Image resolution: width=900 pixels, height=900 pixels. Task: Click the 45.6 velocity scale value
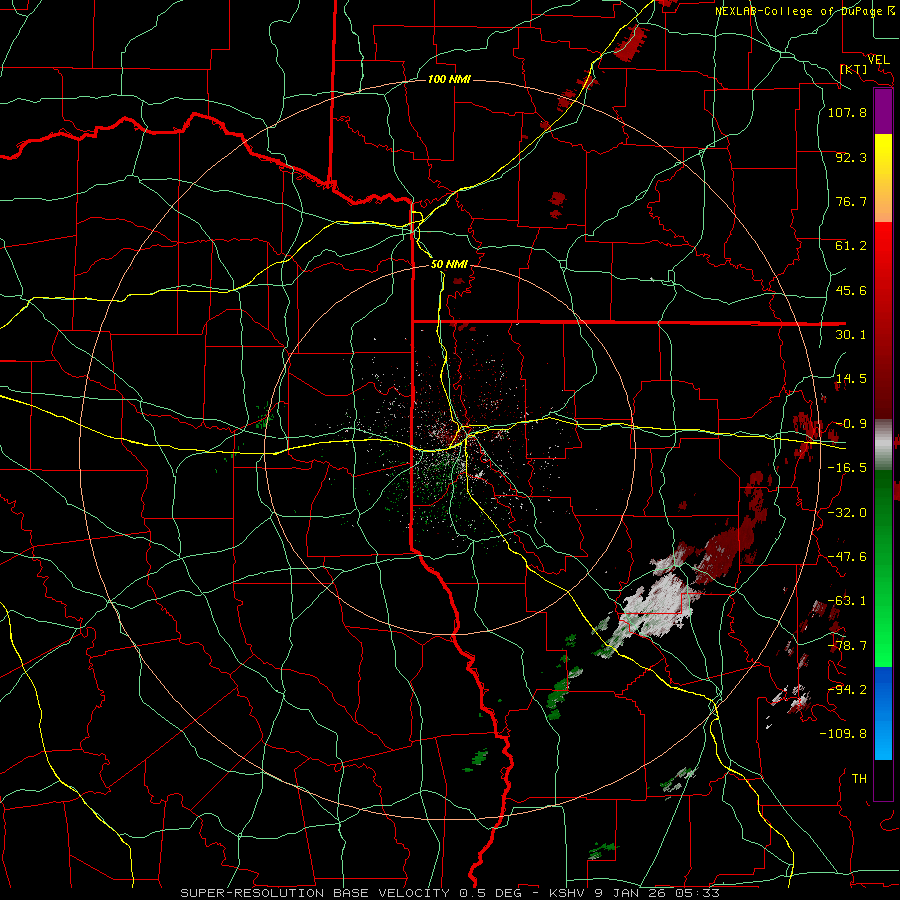pyautogui.click(x=851, y=290)
